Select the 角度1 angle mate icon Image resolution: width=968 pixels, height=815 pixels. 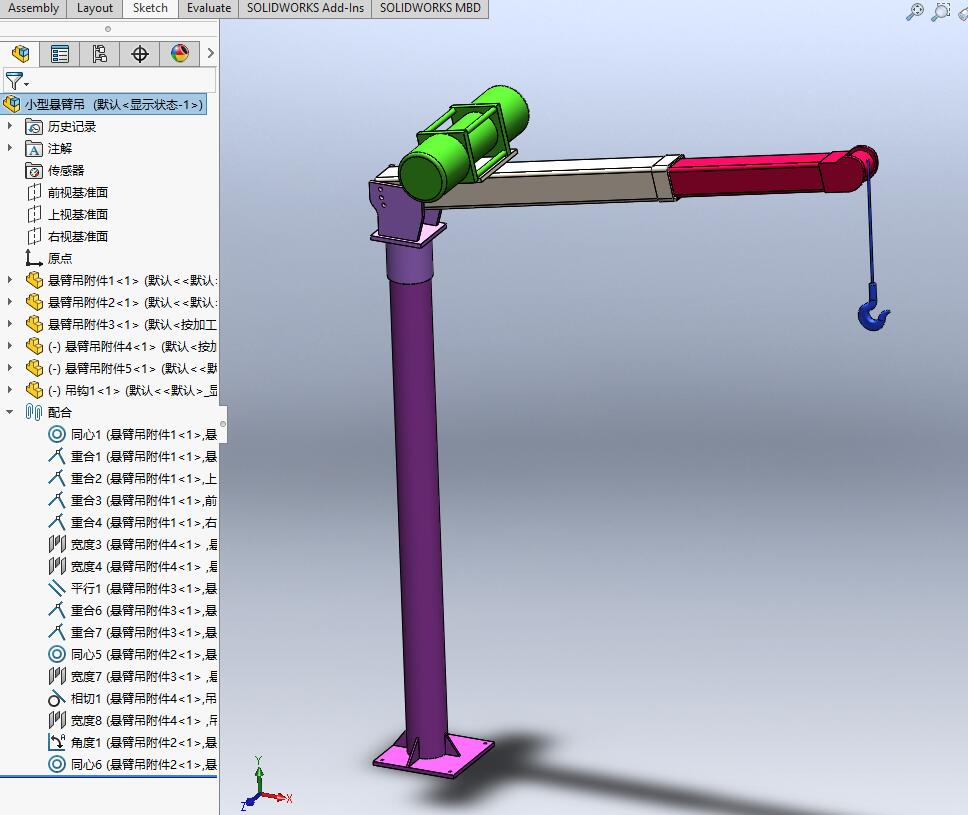[57, 742]
